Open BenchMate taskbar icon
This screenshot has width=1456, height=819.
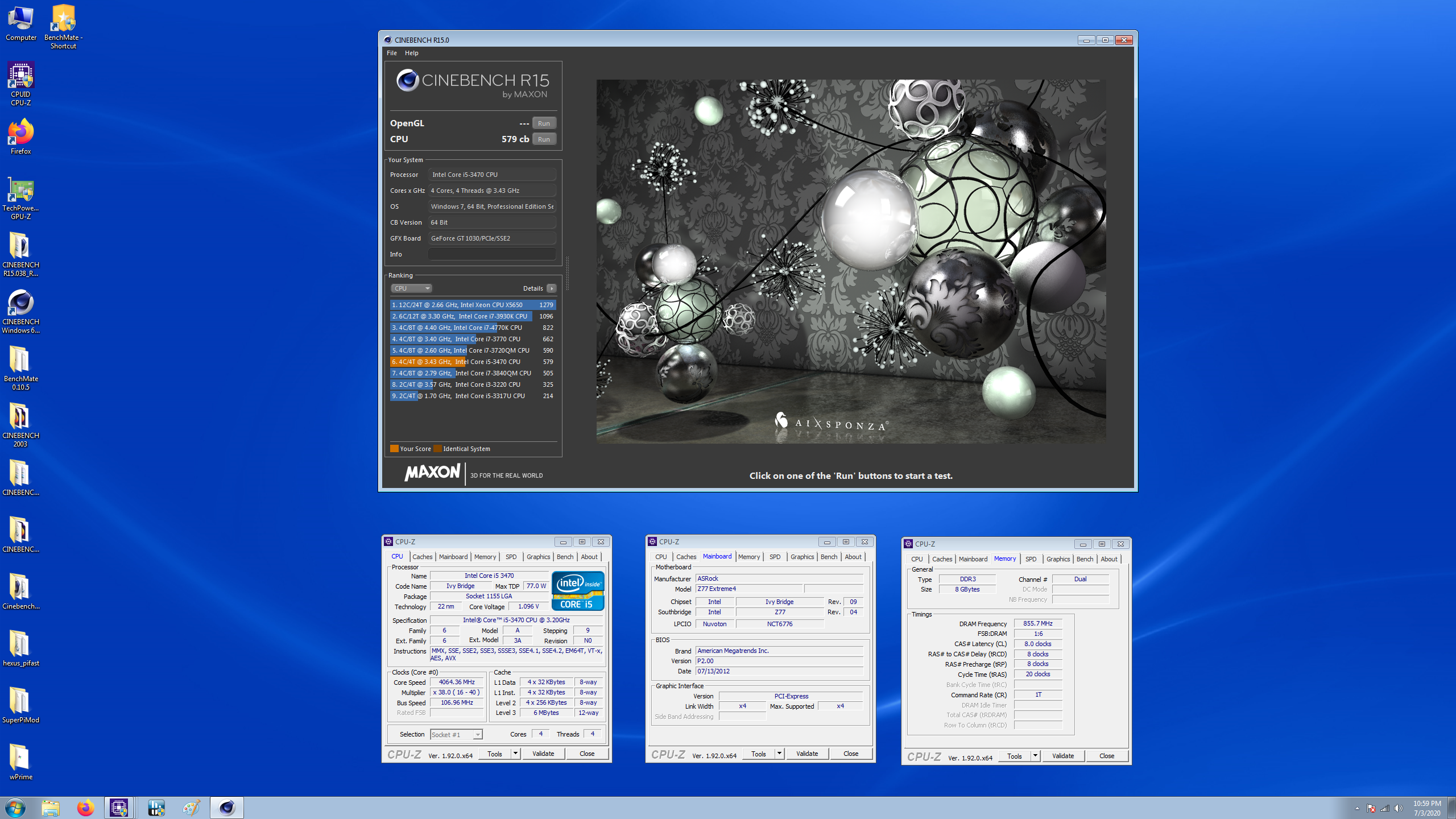pyautogui.click(x=156, y=808)
